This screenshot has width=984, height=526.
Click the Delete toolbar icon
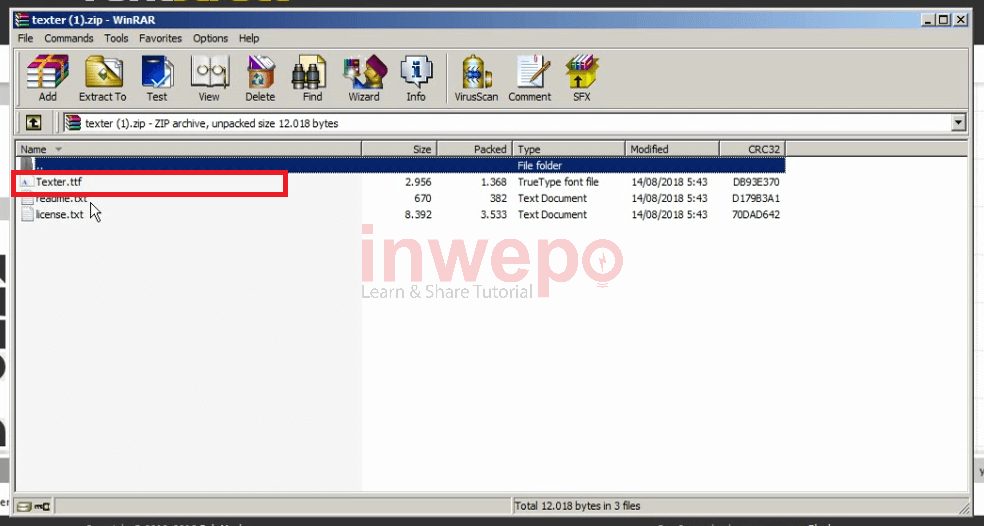pos(260,78)
